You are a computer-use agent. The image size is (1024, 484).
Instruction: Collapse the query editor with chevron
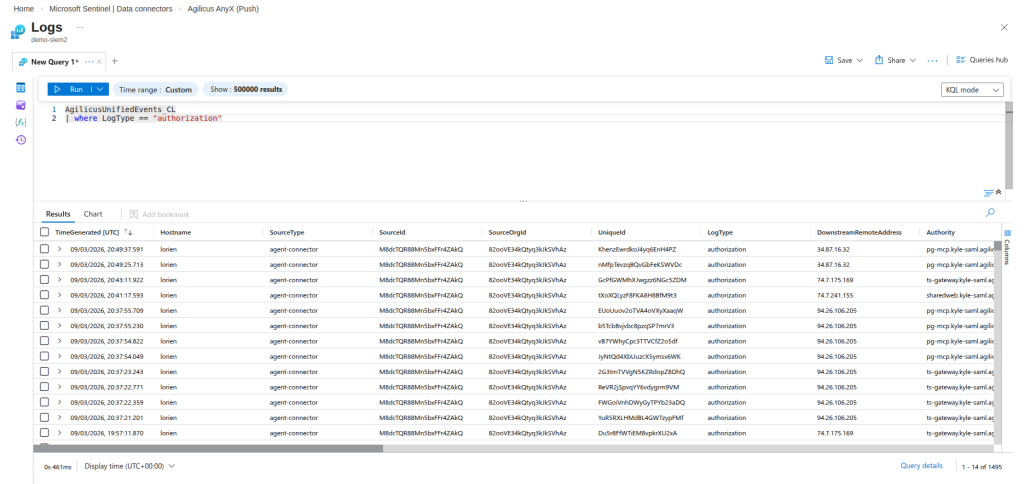998,192
